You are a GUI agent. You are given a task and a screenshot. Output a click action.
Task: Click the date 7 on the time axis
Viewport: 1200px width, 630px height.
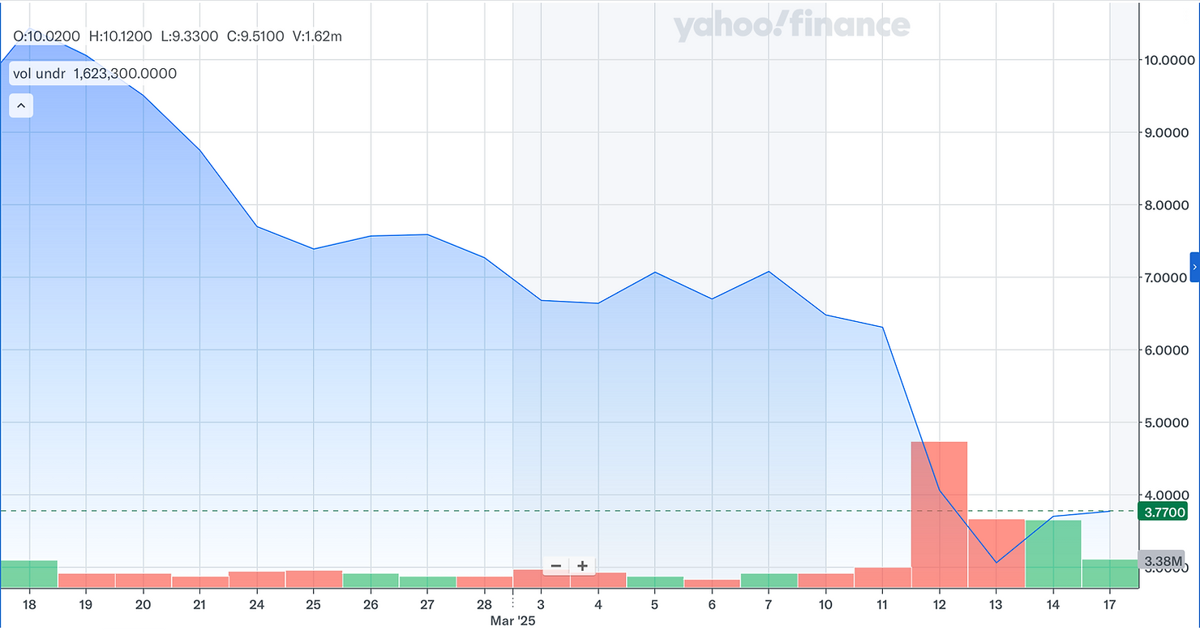pyautogui.click(x=768, y=604)
